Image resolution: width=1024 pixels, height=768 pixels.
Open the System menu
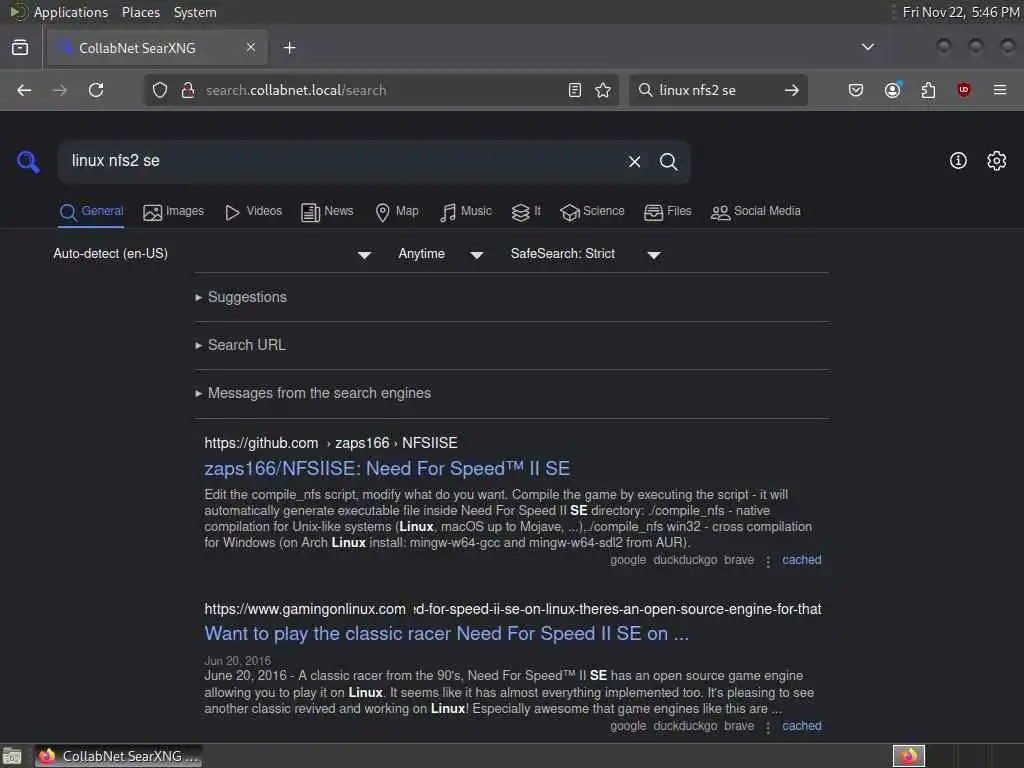[x=195, y=12]
